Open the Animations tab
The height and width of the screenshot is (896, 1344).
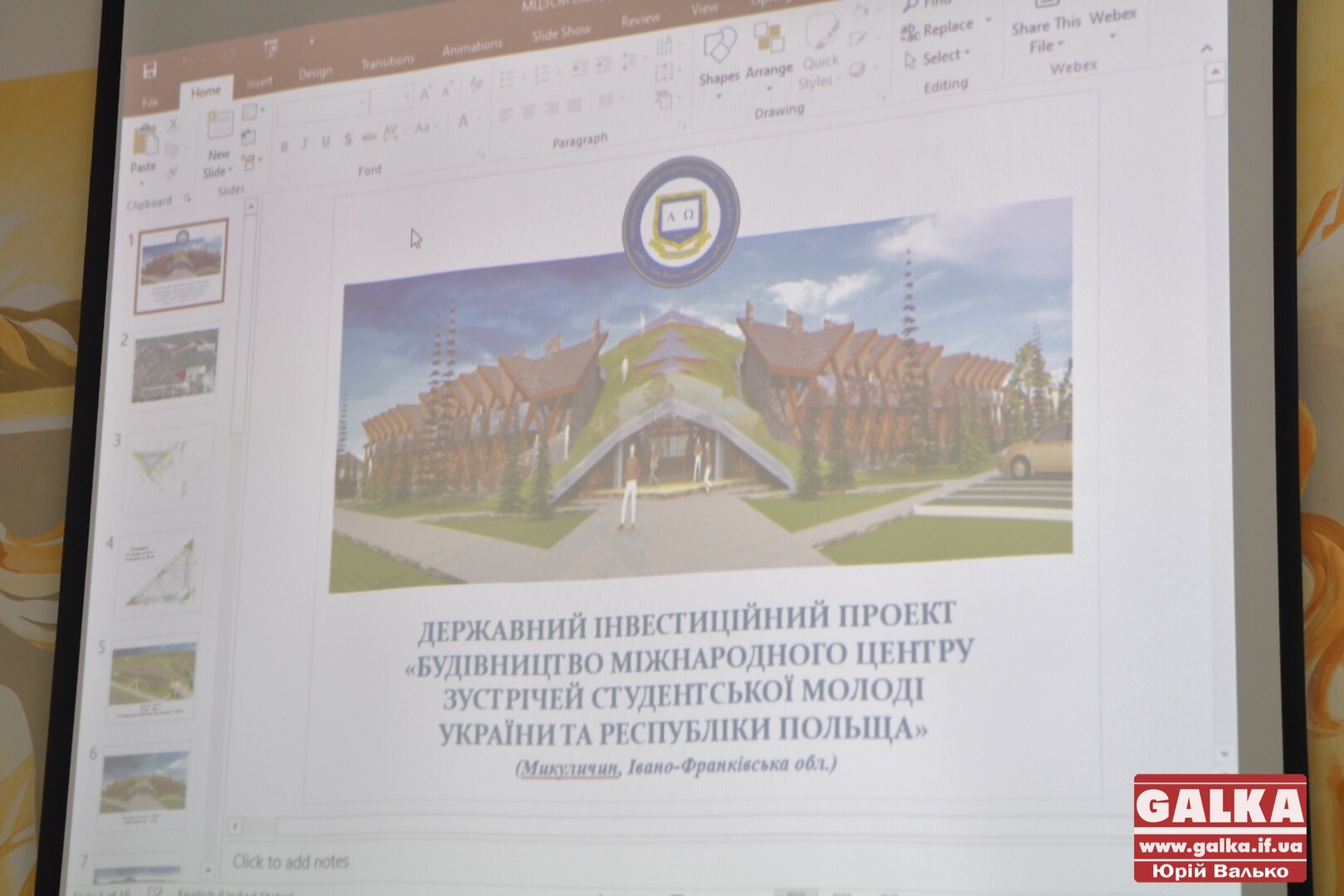(x=472, y=48)
